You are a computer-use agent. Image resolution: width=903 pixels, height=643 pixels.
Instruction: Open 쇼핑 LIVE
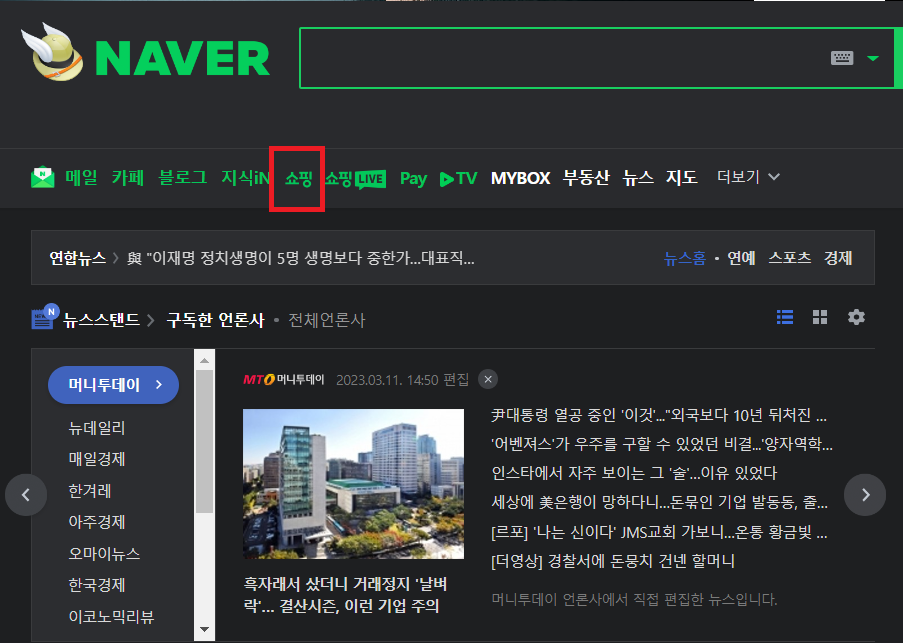[355, 179]
